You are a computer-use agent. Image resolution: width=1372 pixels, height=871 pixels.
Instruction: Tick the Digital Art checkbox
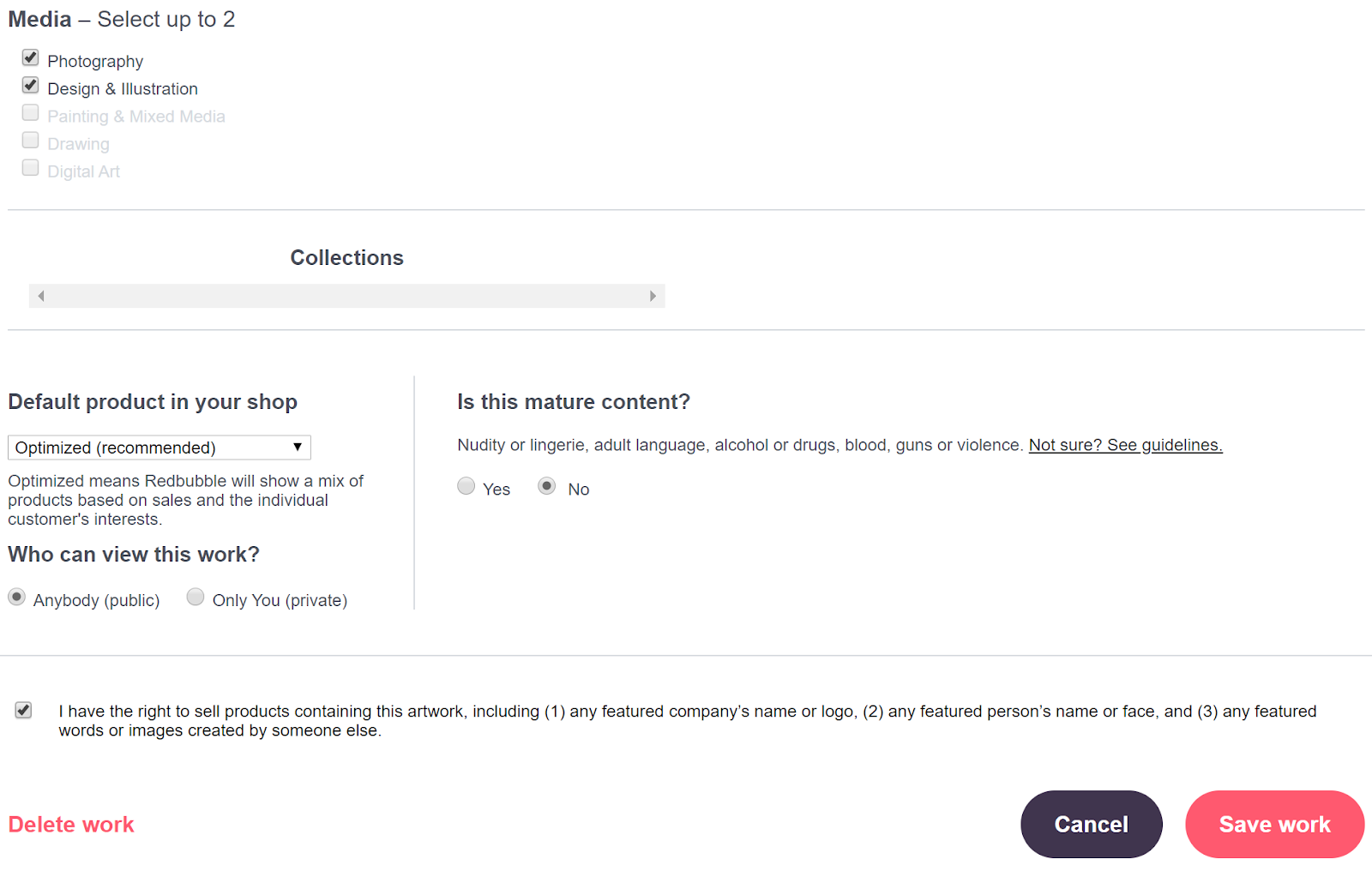coord(31,168)
